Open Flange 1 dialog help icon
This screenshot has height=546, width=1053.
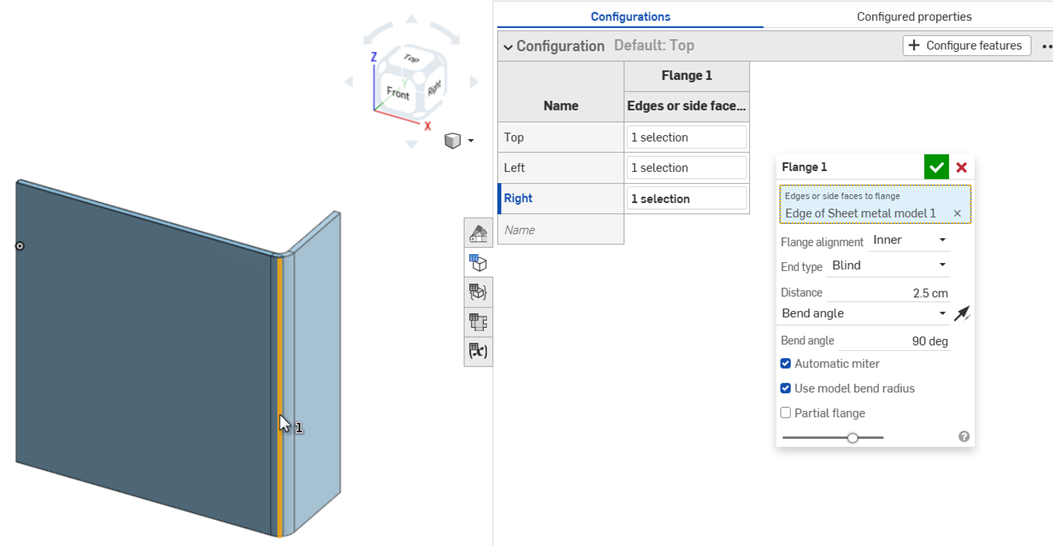964,437
